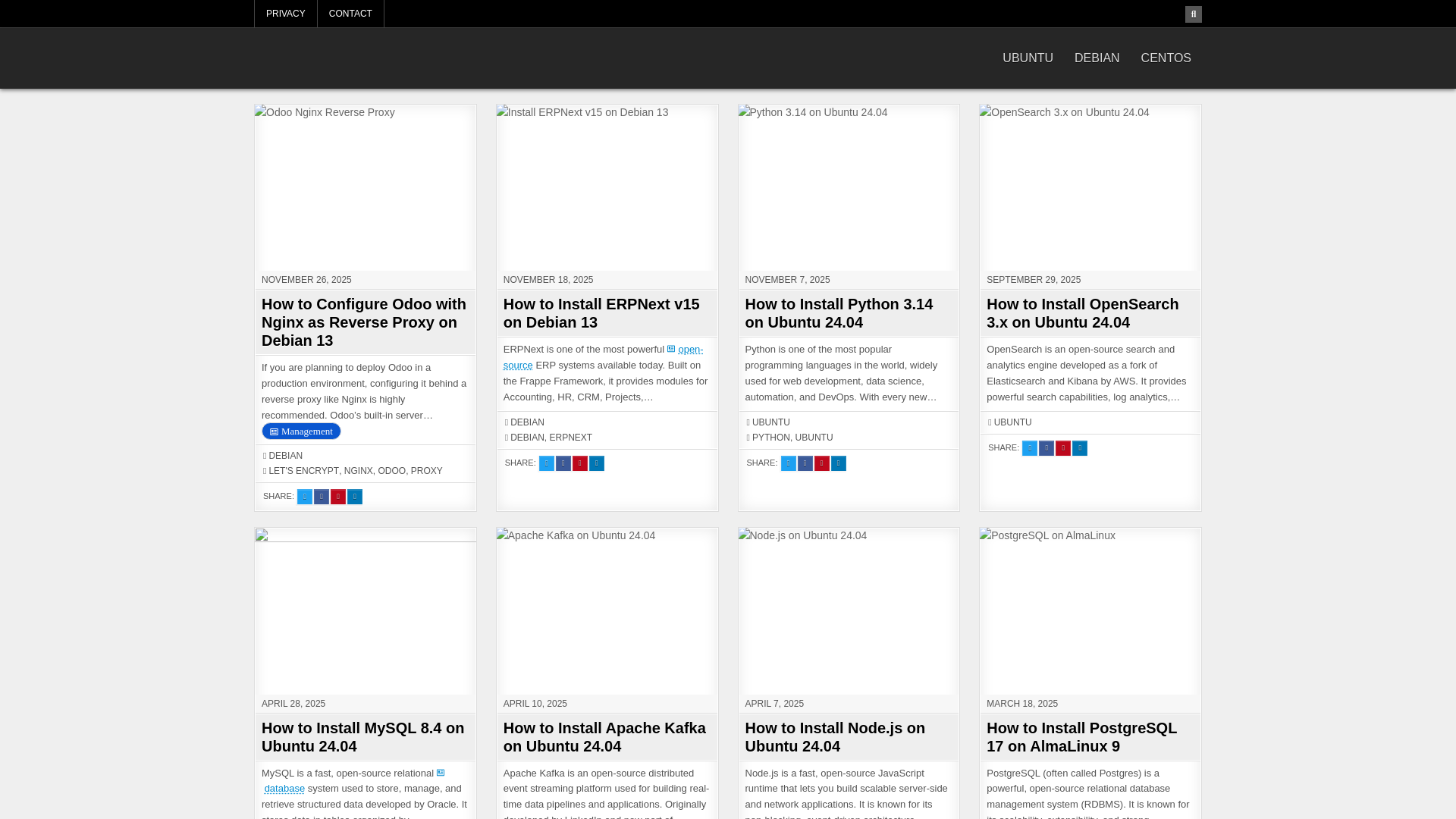
Task: Click the April 10, 2025 date
Action: tap(535, 704)
